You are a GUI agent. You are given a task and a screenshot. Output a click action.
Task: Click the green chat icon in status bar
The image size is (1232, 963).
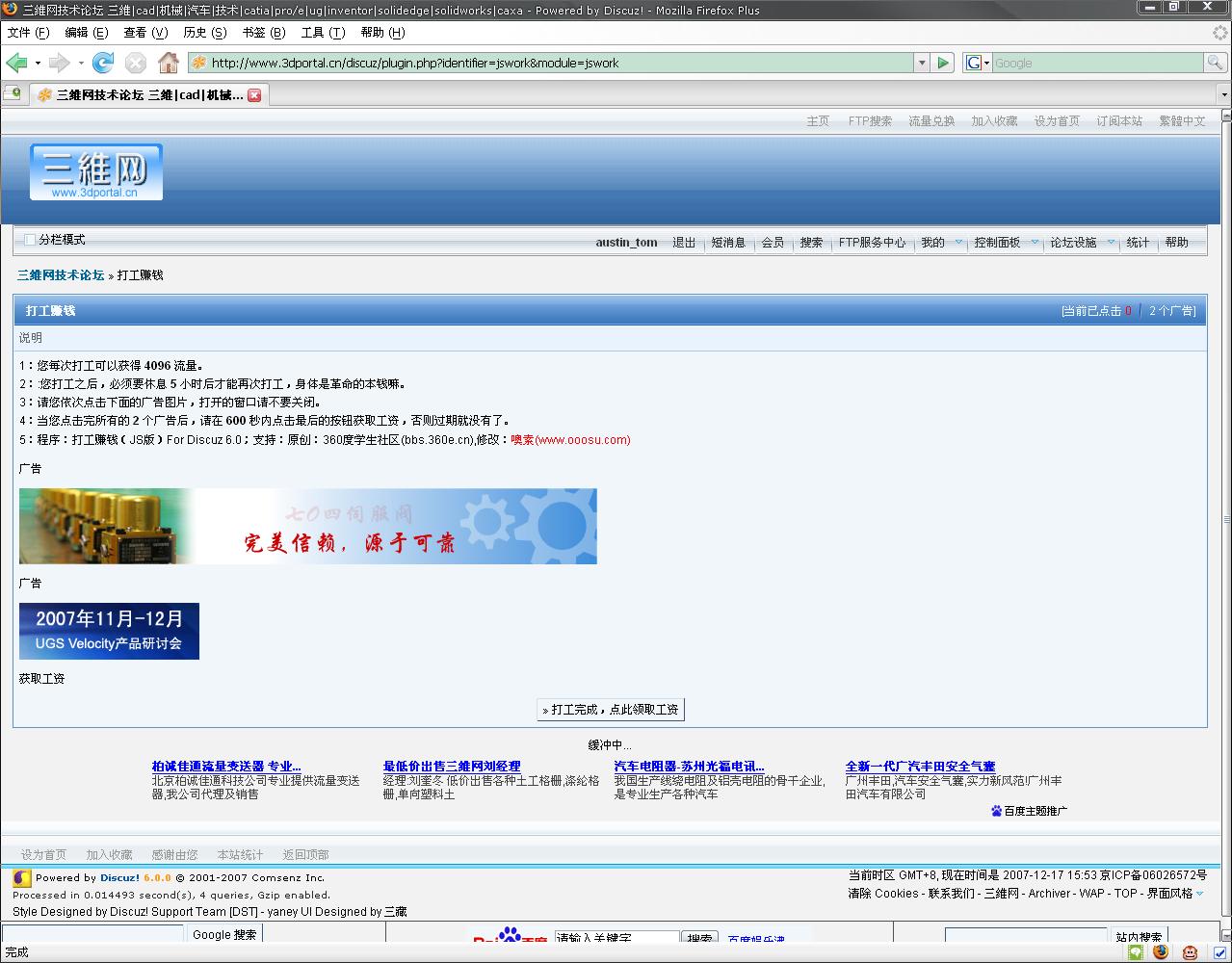pyautogui.click(x=1137, y=952)
